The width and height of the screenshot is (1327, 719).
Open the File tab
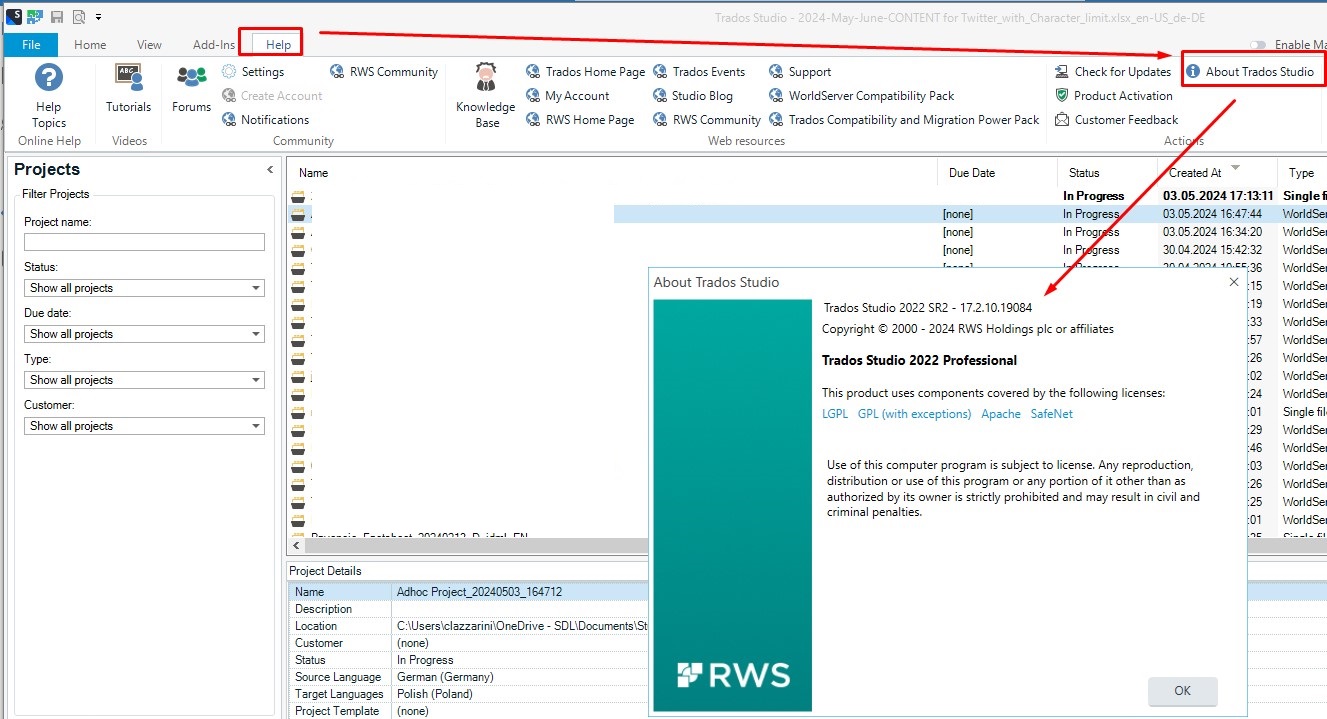31,45
